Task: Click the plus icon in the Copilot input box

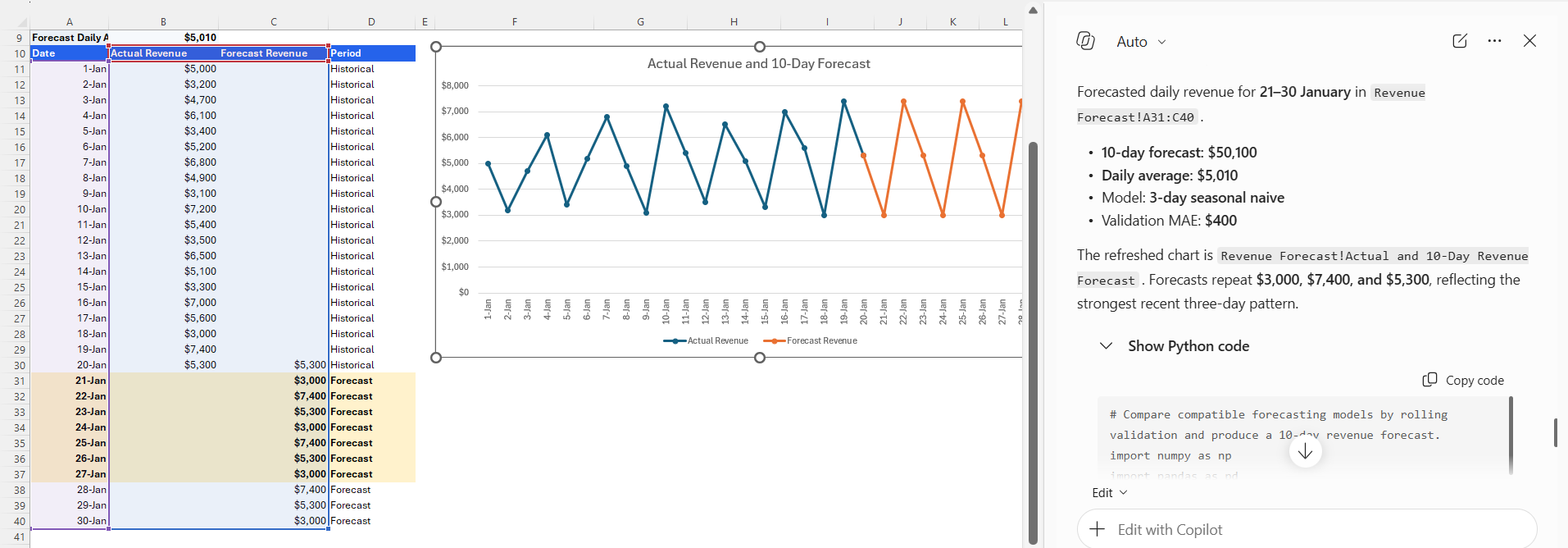Action: tap(1098, 529)
